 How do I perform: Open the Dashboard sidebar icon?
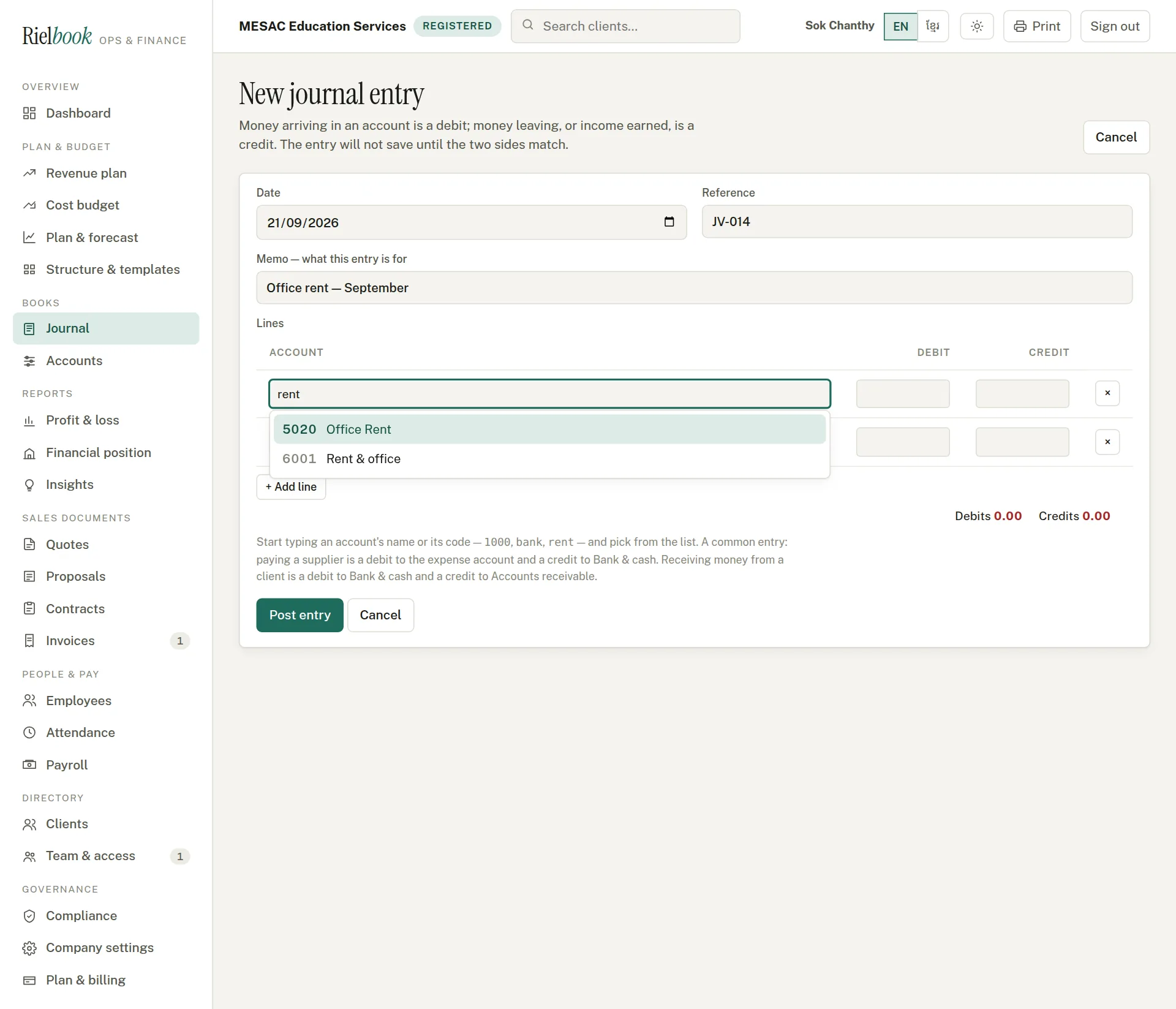point(29,113)
